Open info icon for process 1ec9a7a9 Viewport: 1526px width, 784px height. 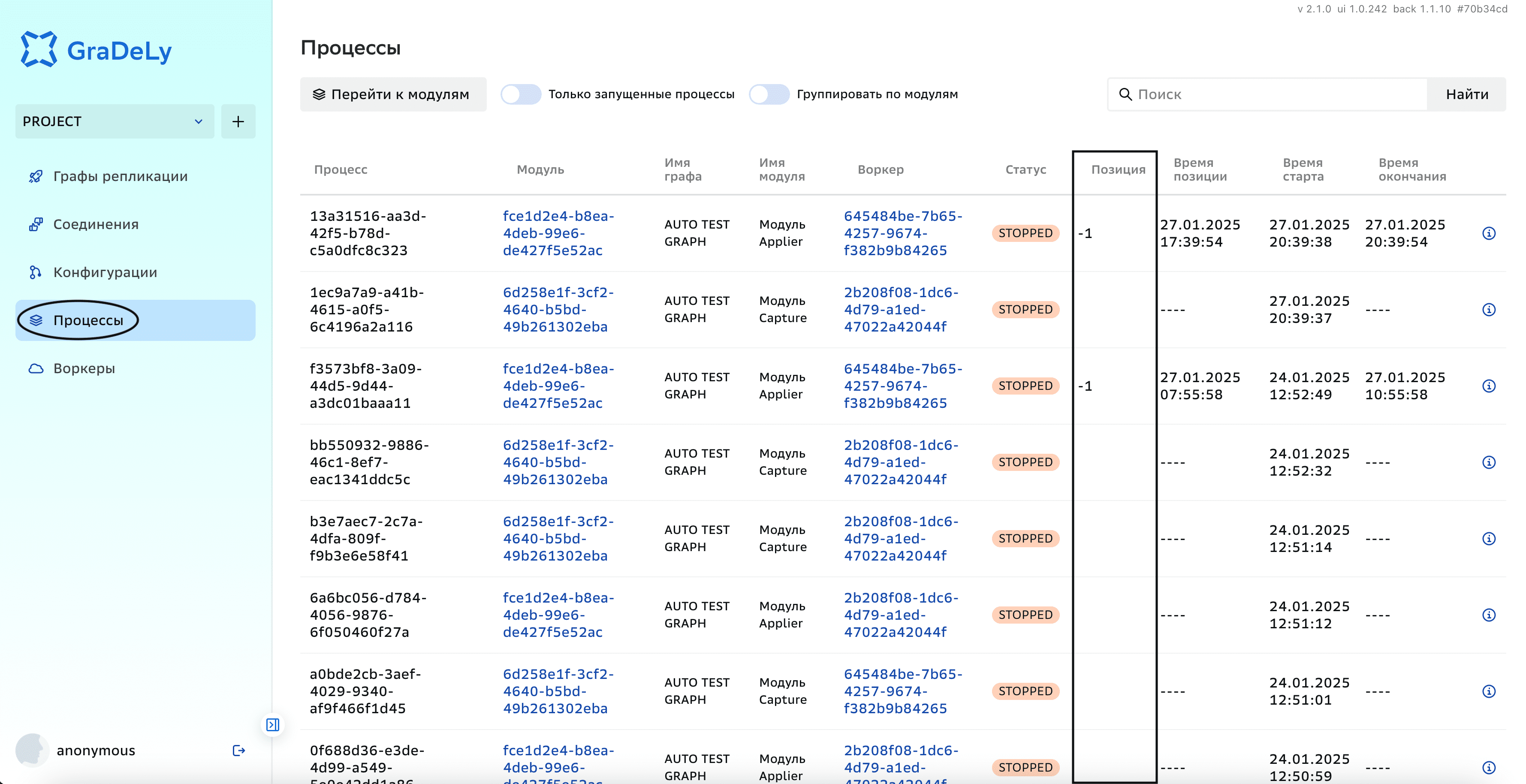click(1488, 310)
